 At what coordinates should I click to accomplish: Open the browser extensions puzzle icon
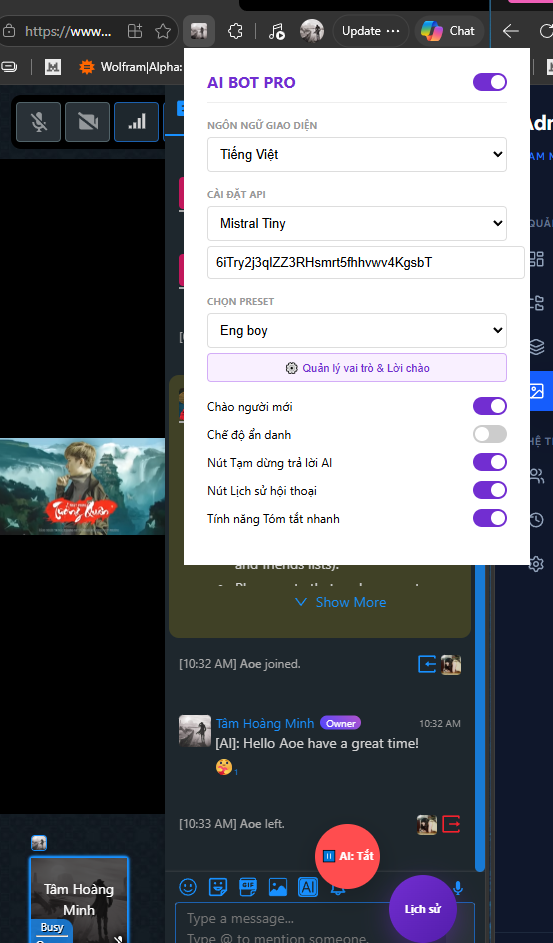pos(236,31)
